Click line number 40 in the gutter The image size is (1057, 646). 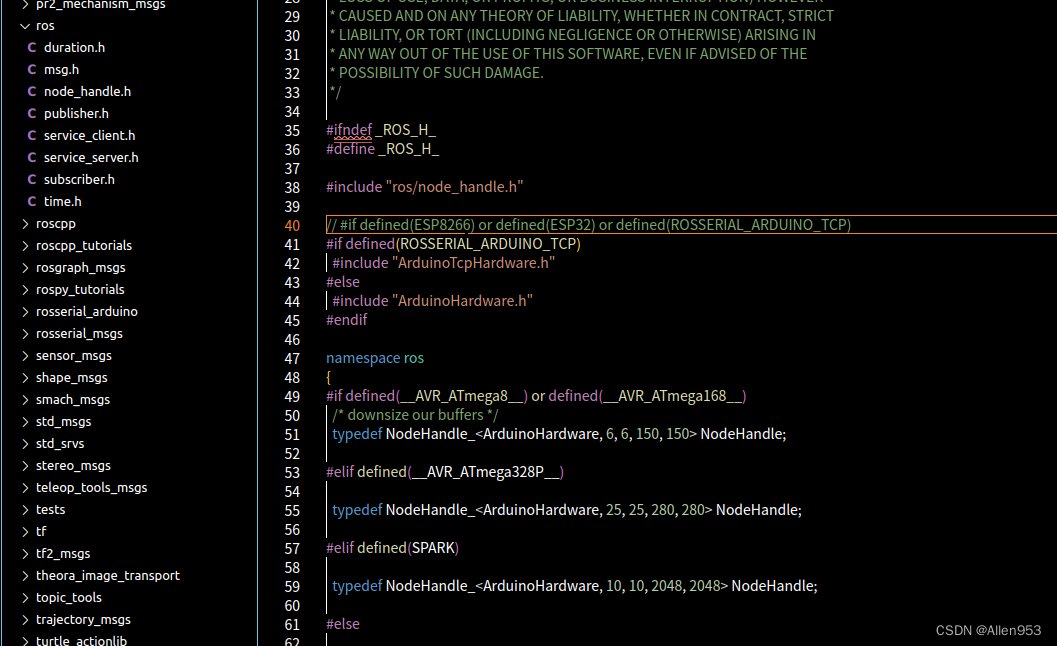[x=291, y=225]
